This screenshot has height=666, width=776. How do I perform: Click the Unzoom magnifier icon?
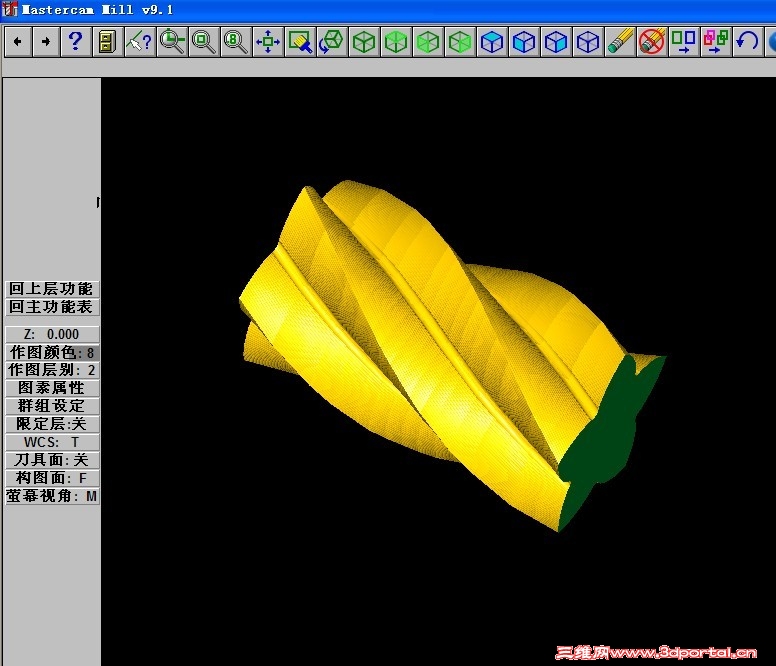204,42
